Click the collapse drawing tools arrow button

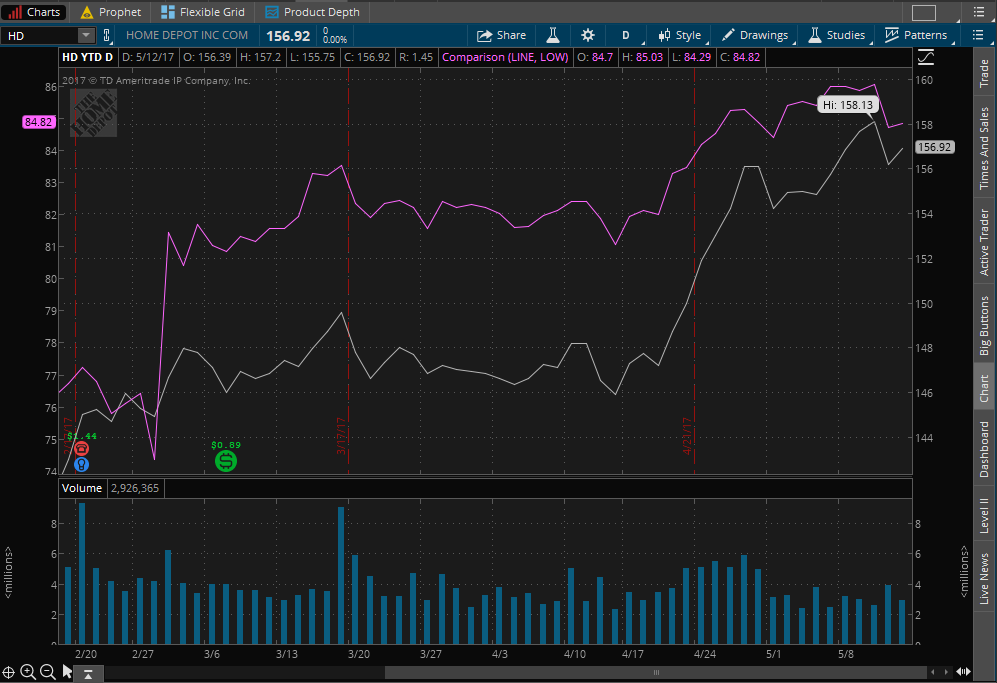tap(88, 673)
